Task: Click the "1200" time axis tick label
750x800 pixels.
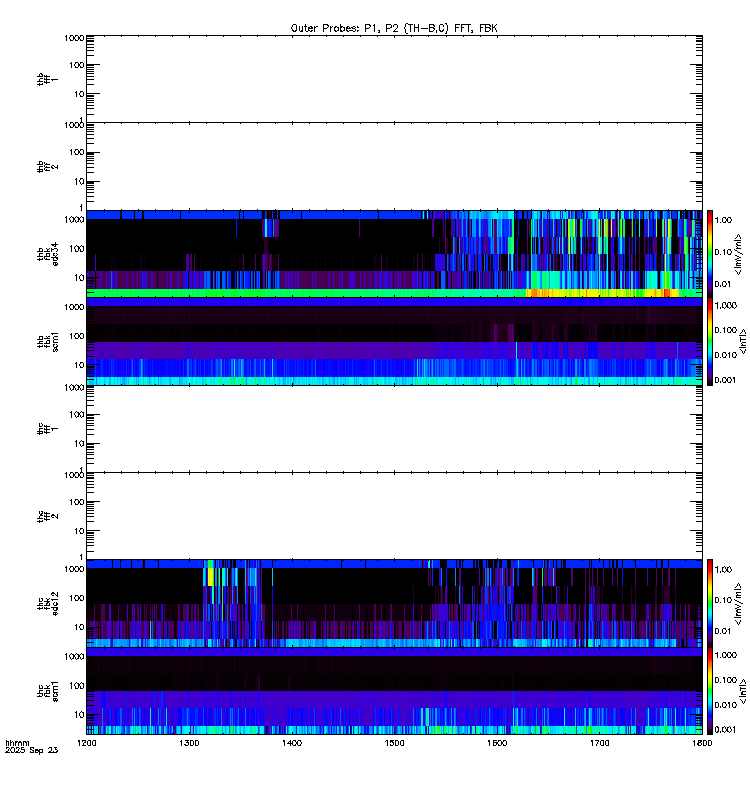Action: (x=87, y=743)
